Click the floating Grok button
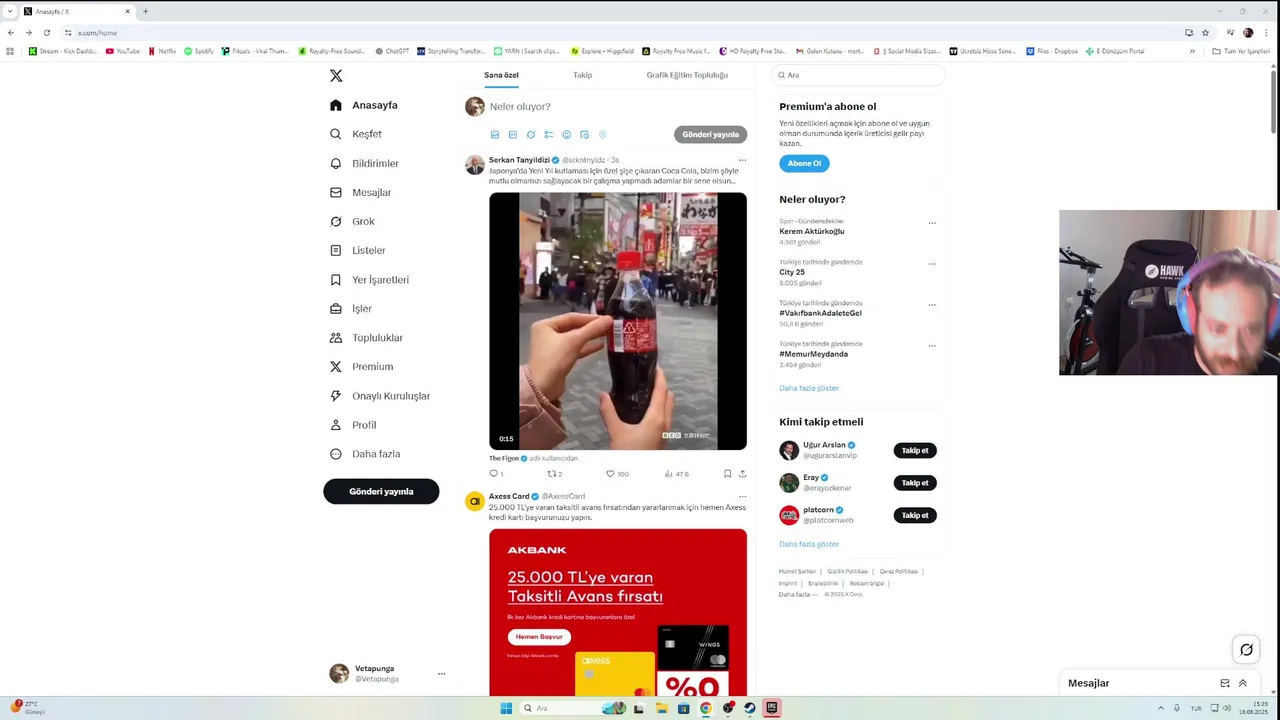Image resolution: width=1280 pixels, height=720 pixels. coord(1246,650)
